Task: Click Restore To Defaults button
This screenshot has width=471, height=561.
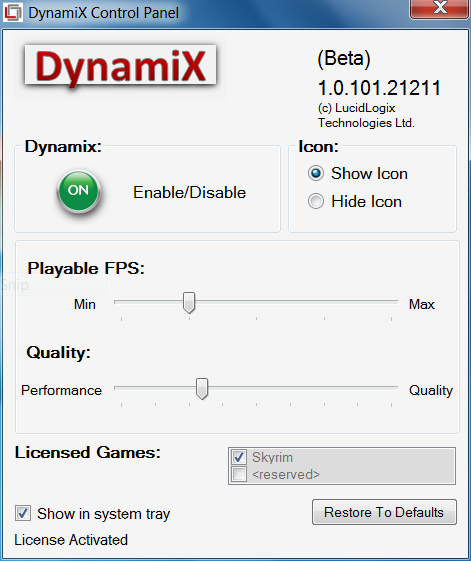Action: pos(384,512)
